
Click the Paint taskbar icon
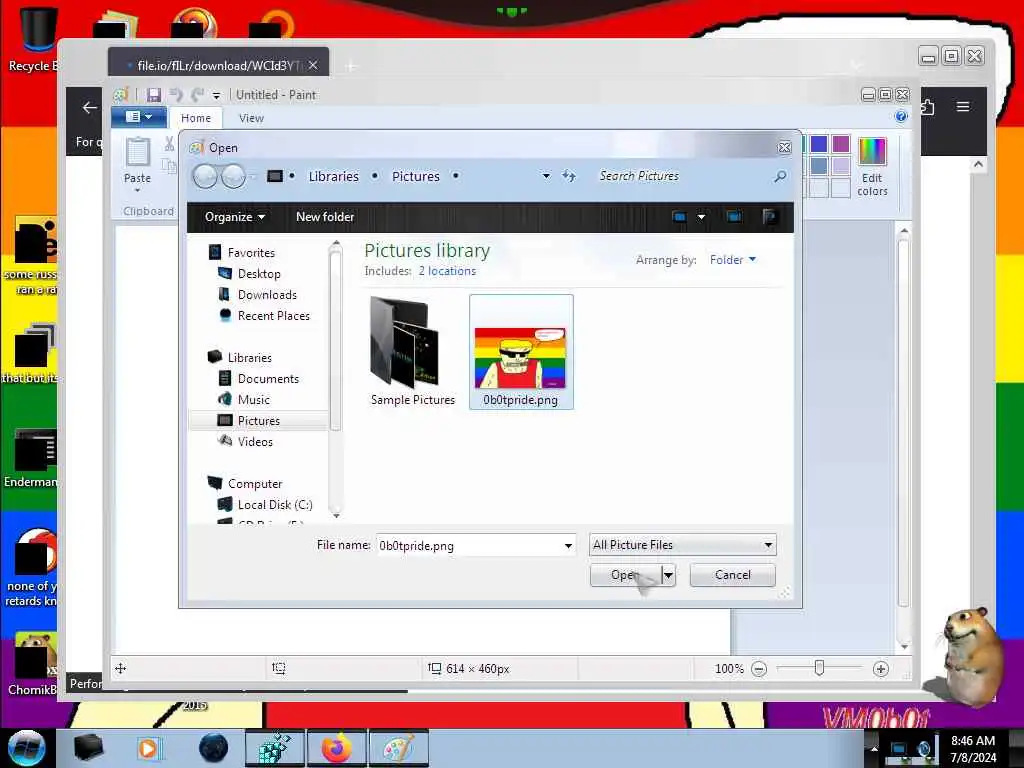click(398, 748)
